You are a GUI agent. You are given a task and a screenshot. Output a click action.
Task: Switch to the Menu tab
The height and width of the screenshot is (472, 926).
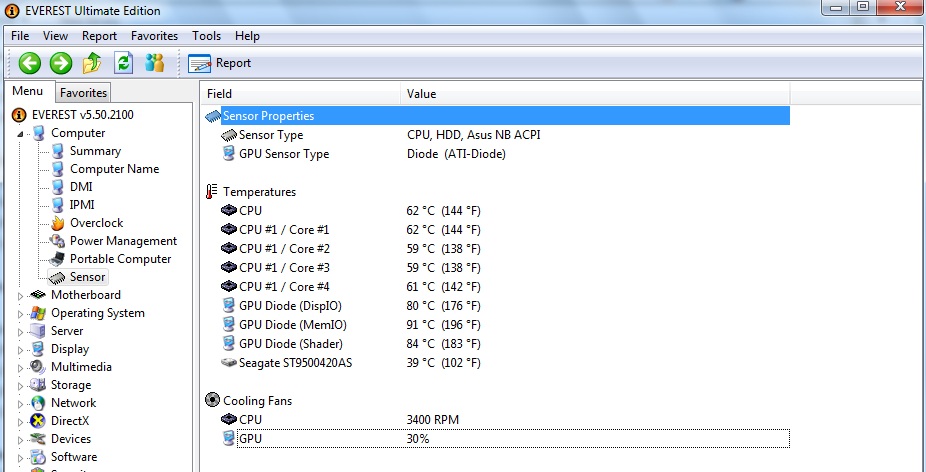(28, 91)
